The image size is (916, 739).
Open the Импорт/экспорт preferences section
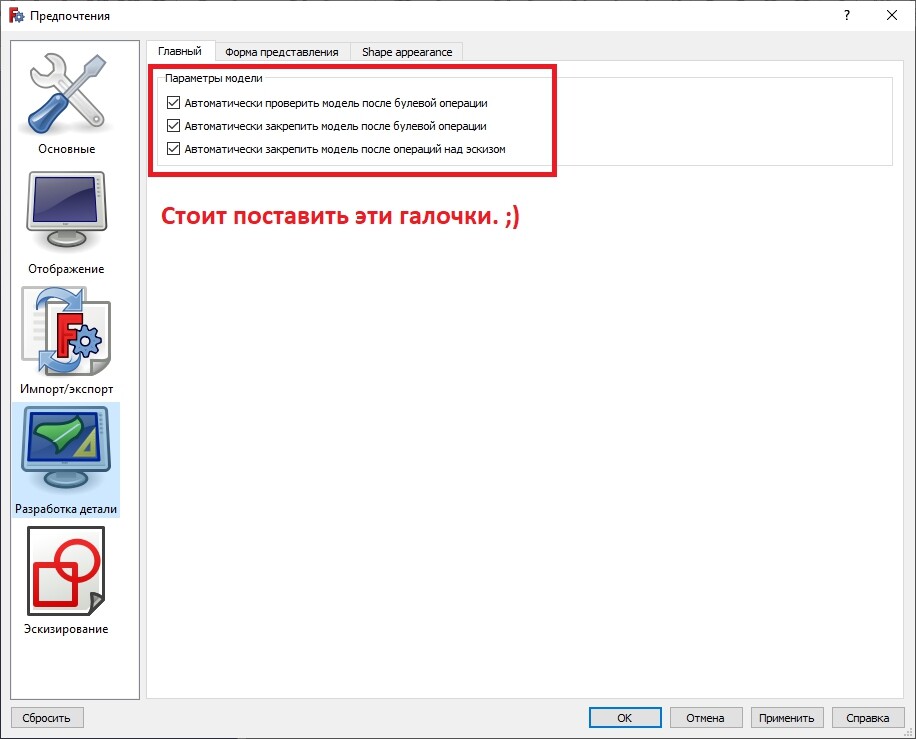pyautogui.click(x=66, y=341)
